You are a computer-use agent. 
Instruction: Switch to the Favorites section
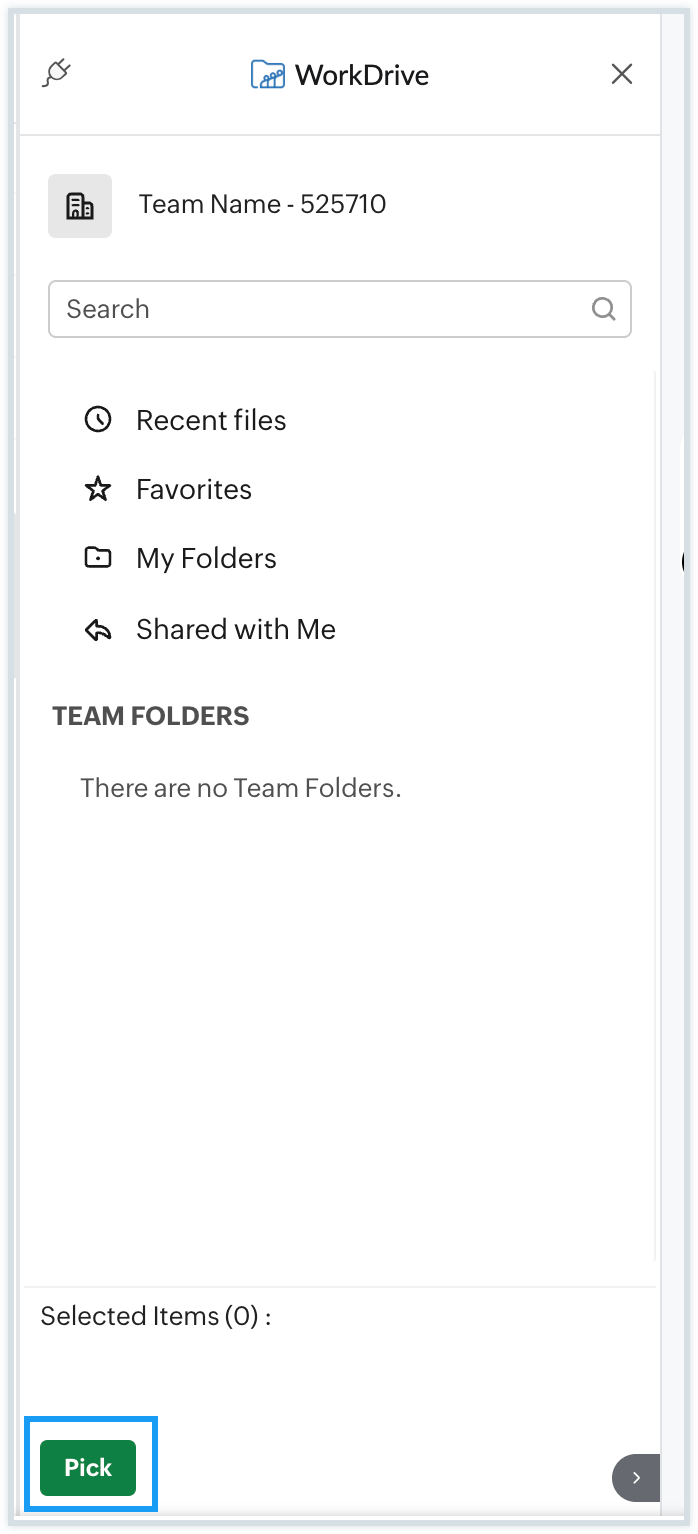coord(193,489)
